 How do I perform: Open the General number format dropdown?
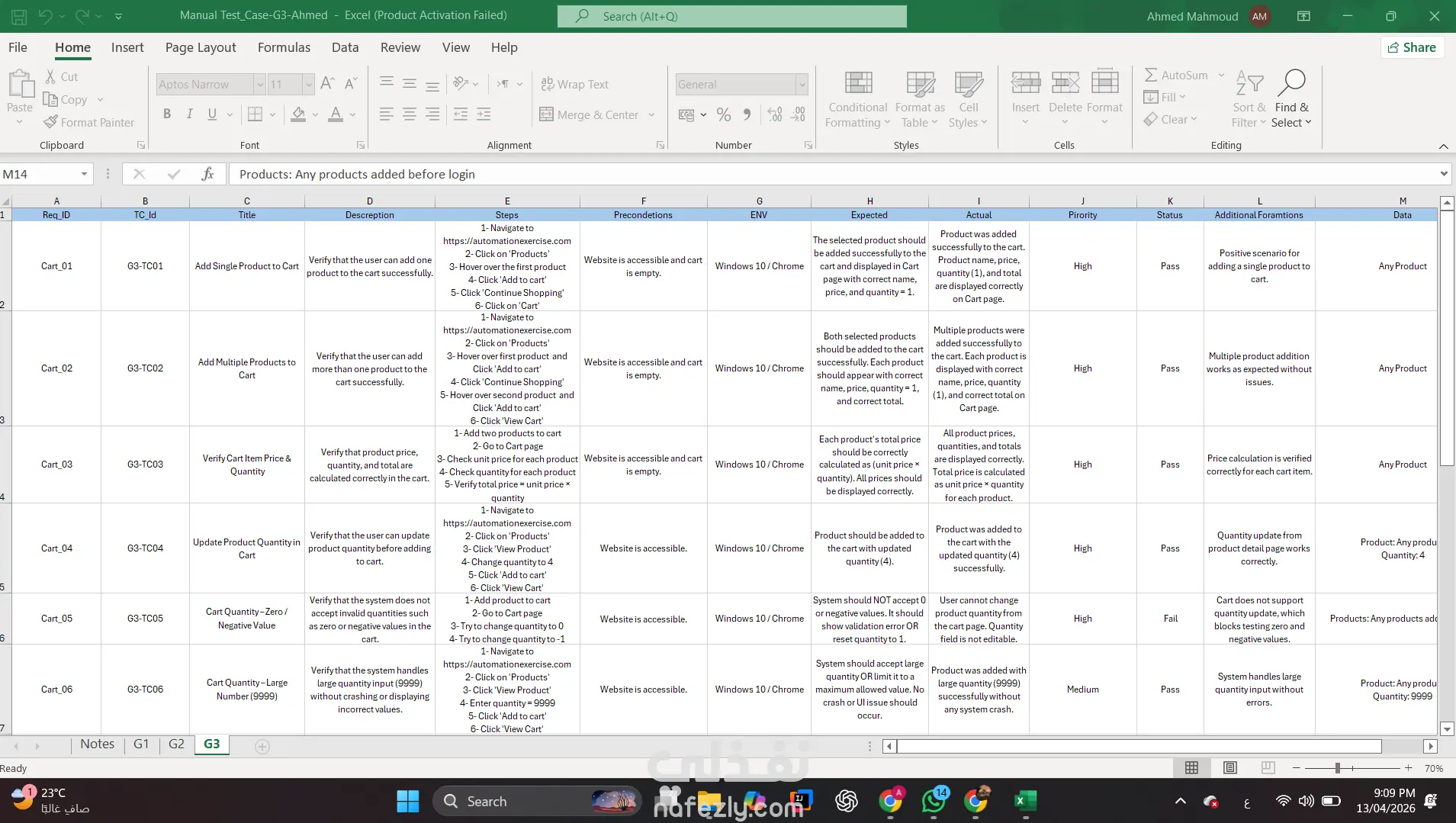point(802,85)
